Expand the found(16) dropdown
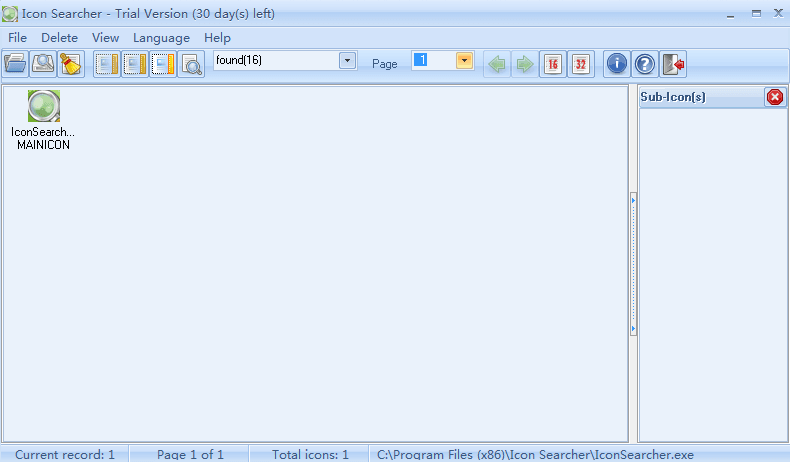The image size is (790, 462). pyautogui.click(x=347, y=61)
